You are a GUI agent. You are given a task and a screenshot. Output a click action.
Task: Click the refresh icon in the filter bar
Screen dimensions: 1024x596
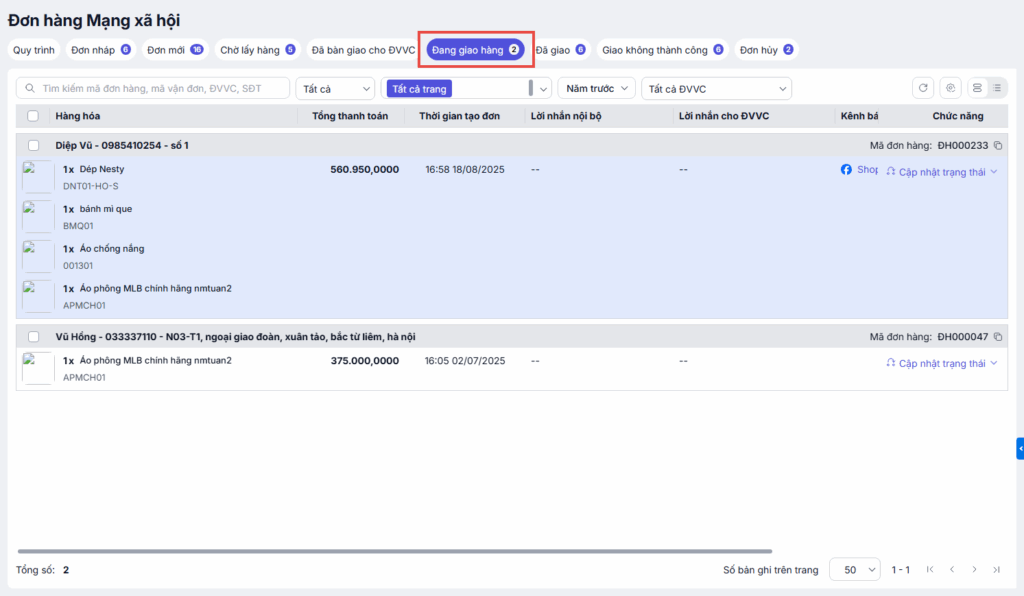pyautogui.click(x=923, y=88)
